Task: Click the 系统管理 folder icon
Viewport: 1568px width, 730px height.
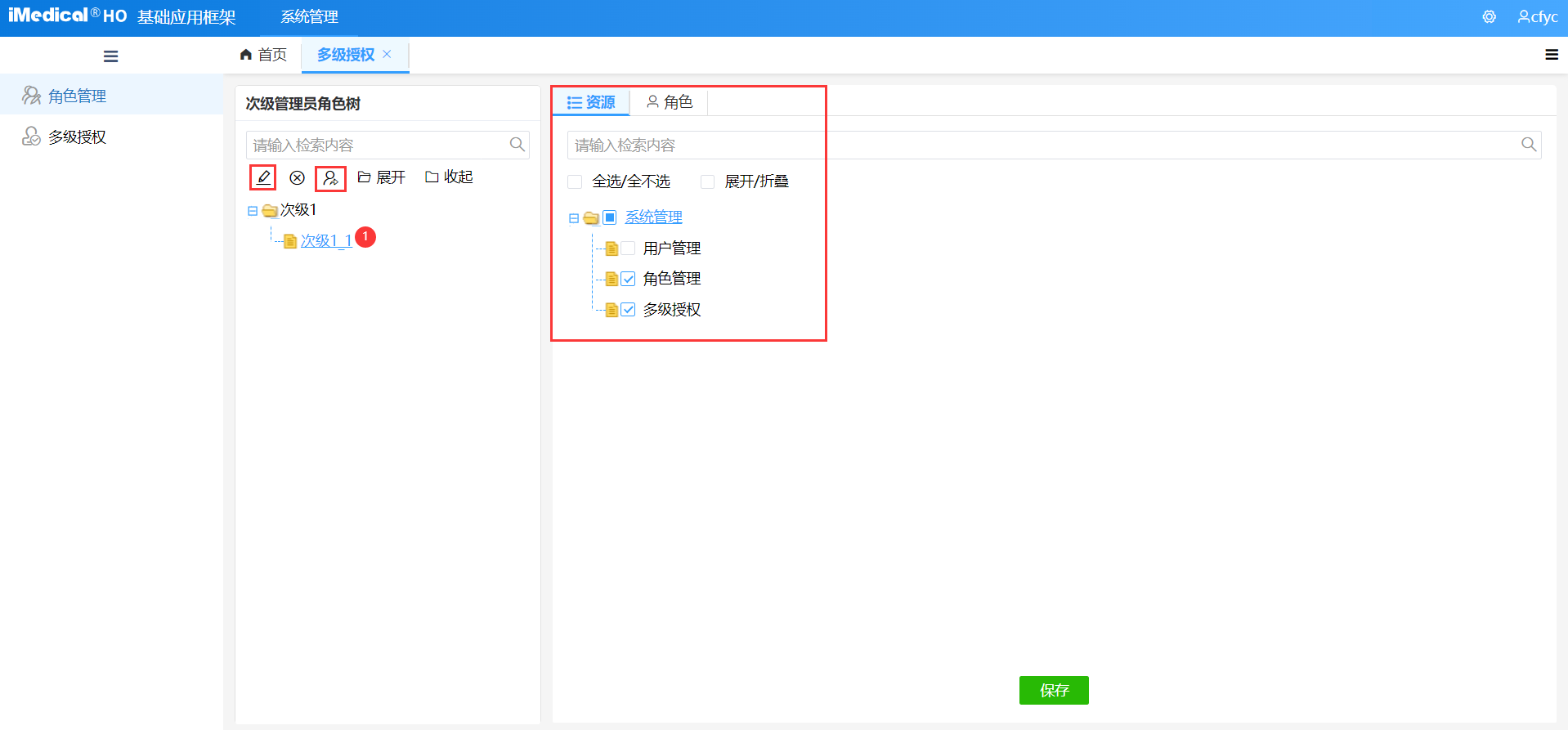Action: click(591, 218)
